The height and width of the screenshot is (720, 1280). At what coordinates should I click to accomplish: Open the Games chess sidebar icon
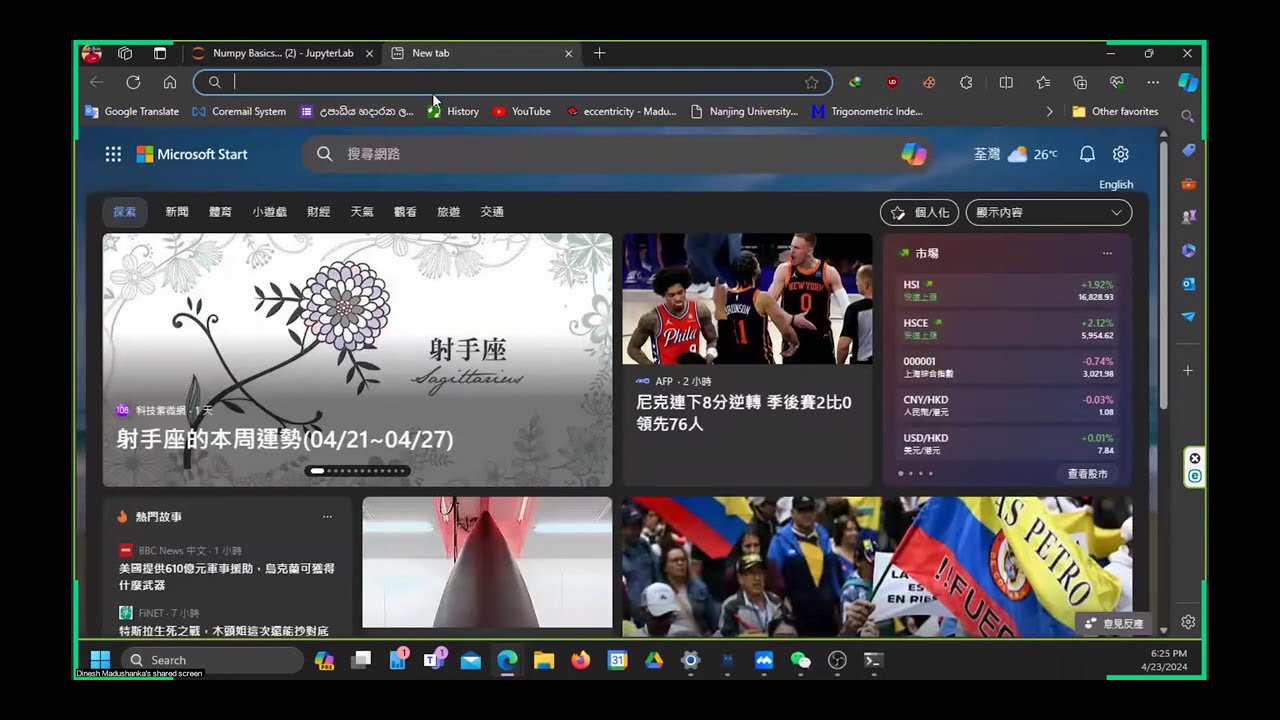1188,216
